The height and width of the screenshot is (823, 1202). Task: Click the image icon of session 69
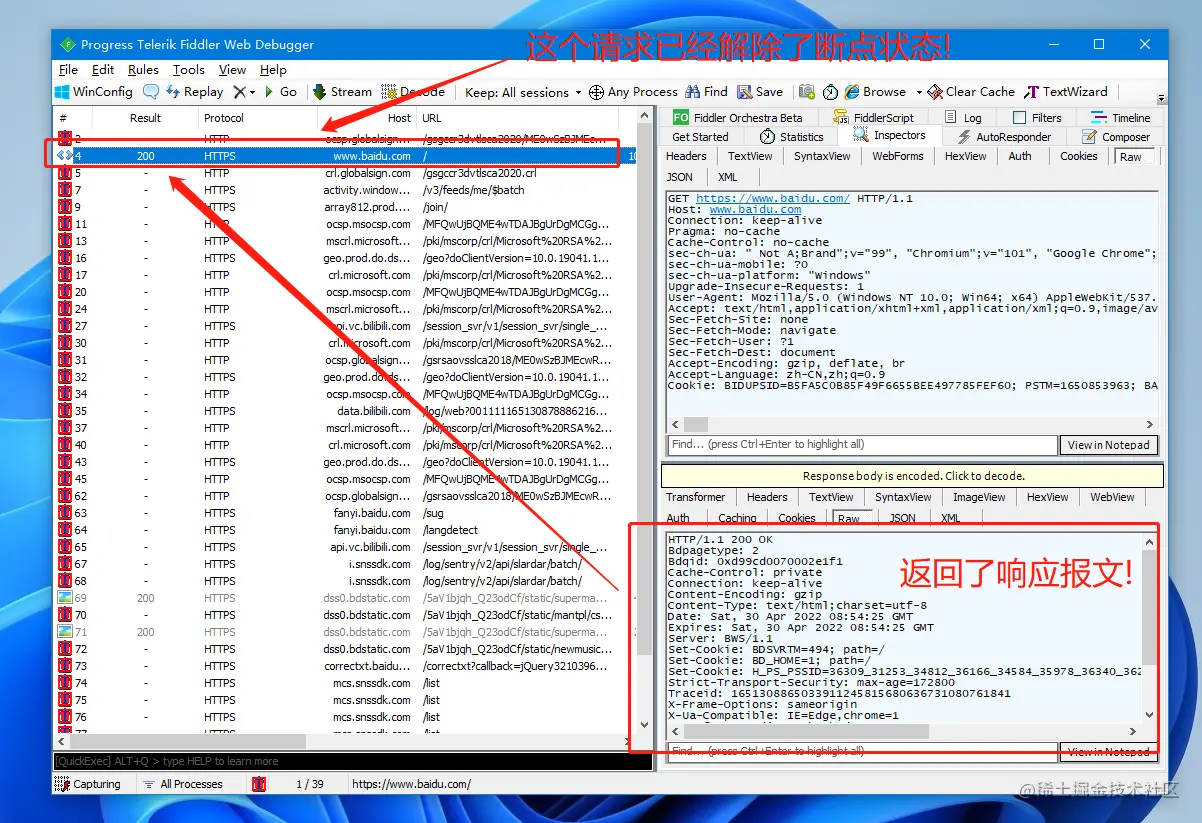pyautogui.click(x=64, y=598)
